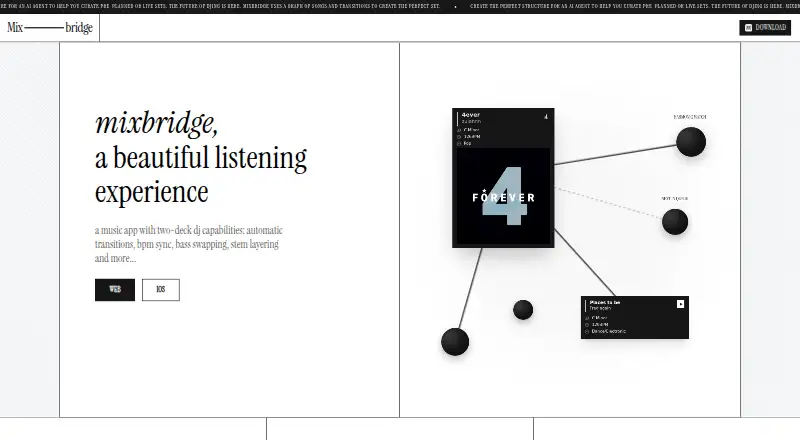Click the scrolling marquee banner text
The image size is (800, 440).
click(400, 6)
